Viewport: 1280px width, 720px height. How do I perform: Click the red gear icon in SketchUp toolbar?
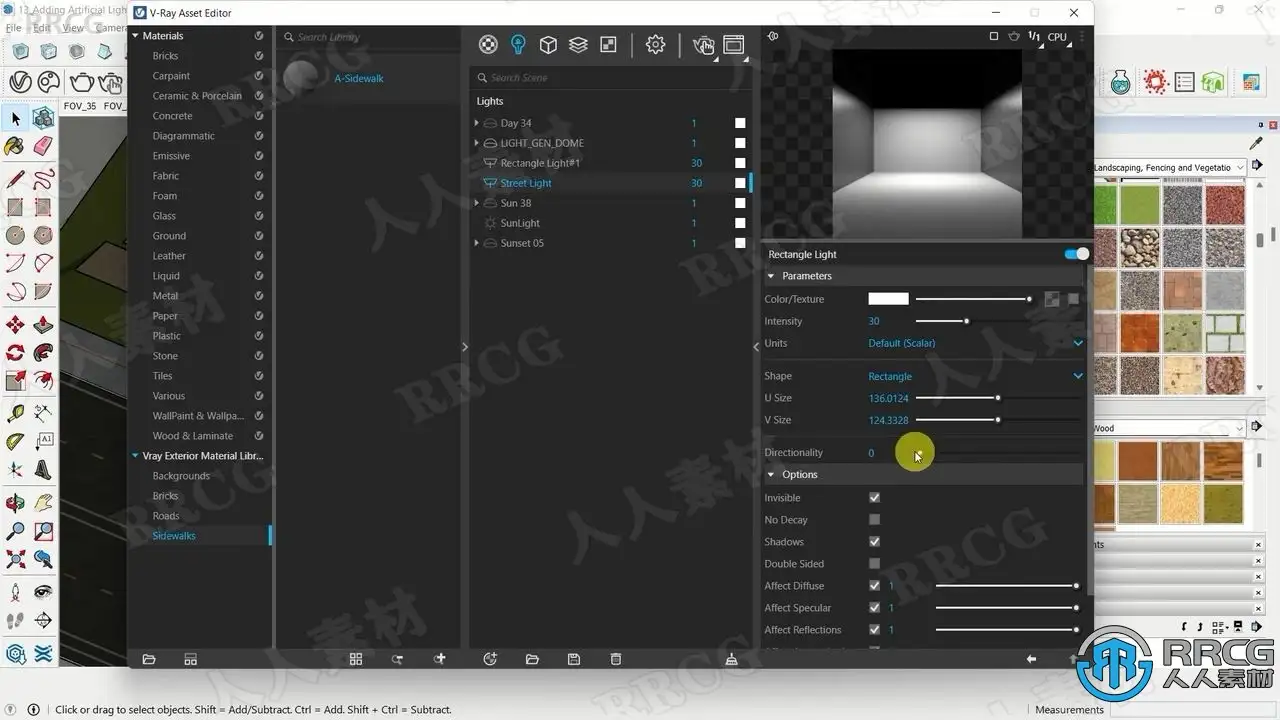click(1156, 82)
